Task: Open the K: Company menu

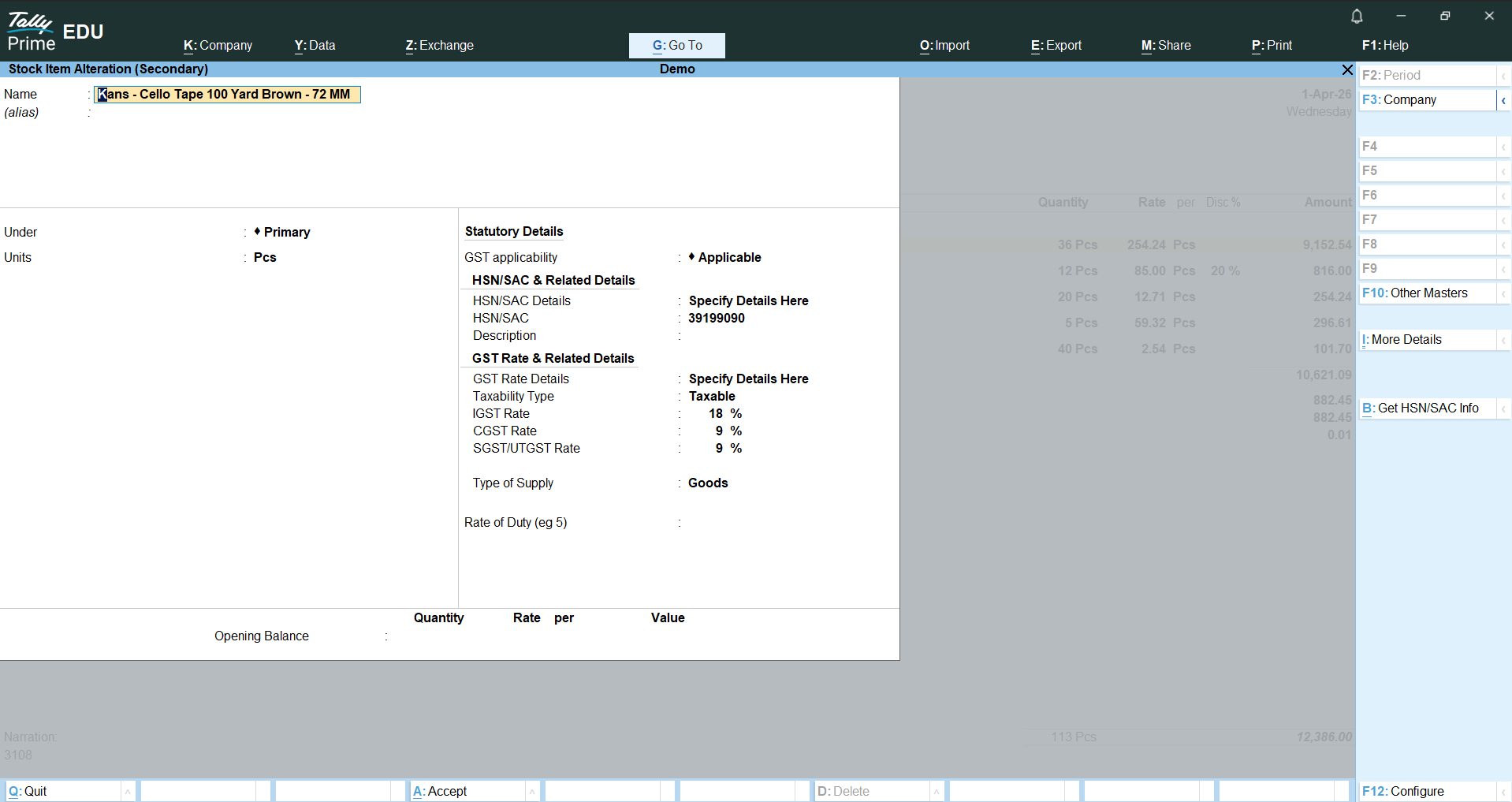Action: (x=218, y=46)
